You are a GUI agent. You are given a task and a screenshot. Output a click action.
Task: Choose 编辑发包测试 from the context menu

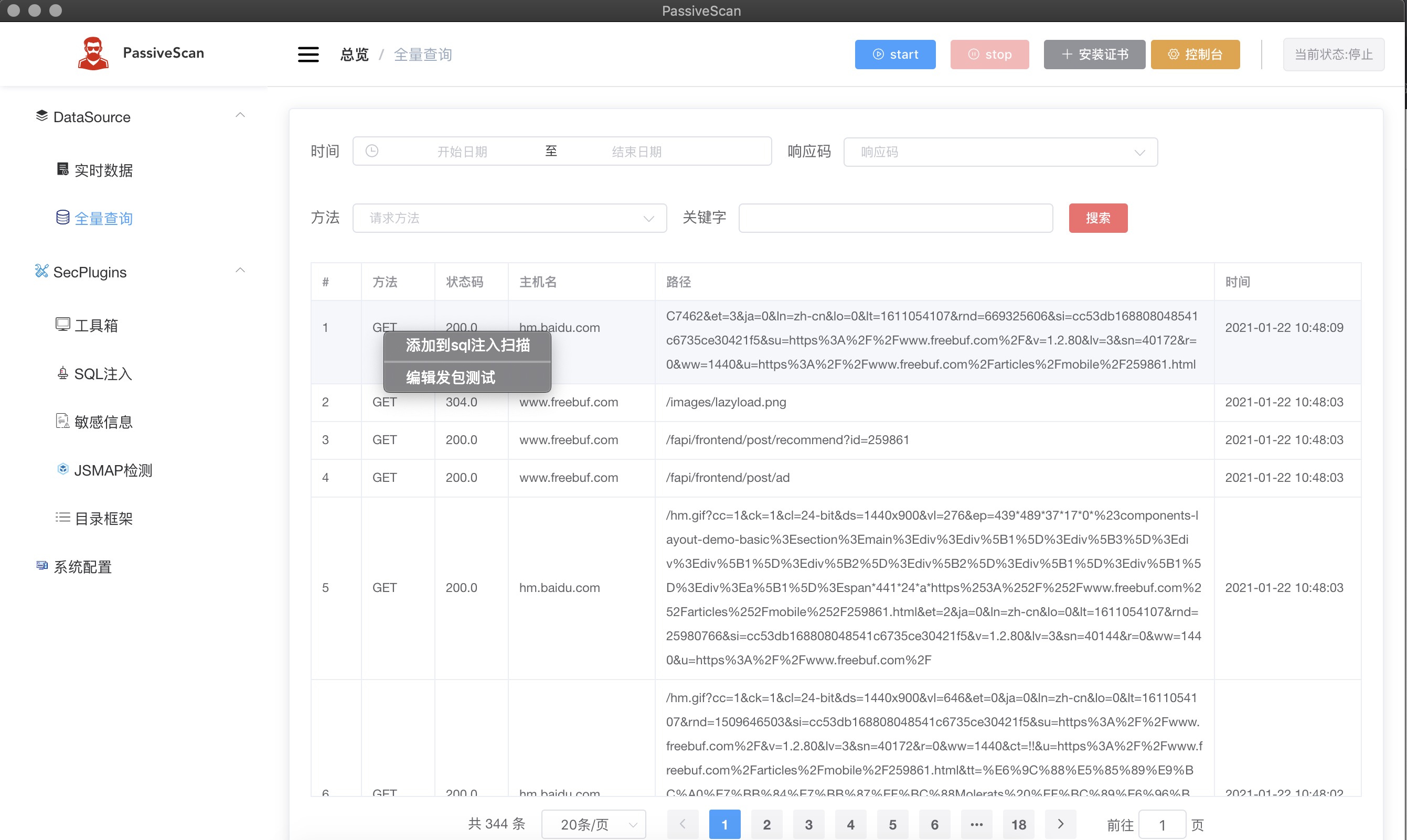point(451,378)
